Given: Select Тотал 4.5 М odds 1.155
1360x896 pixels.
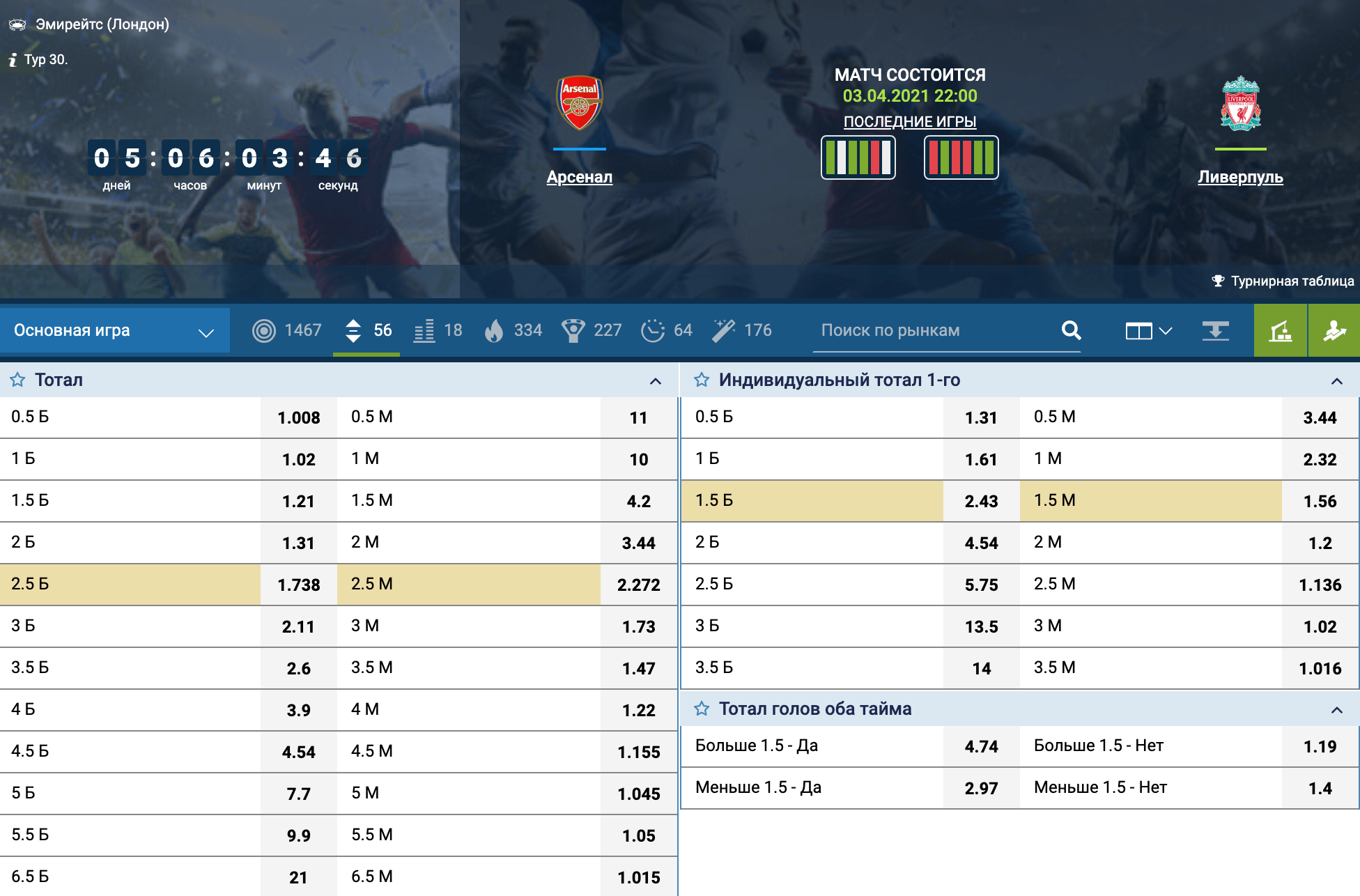Looking at the screenshot, I should coord(639,752).
